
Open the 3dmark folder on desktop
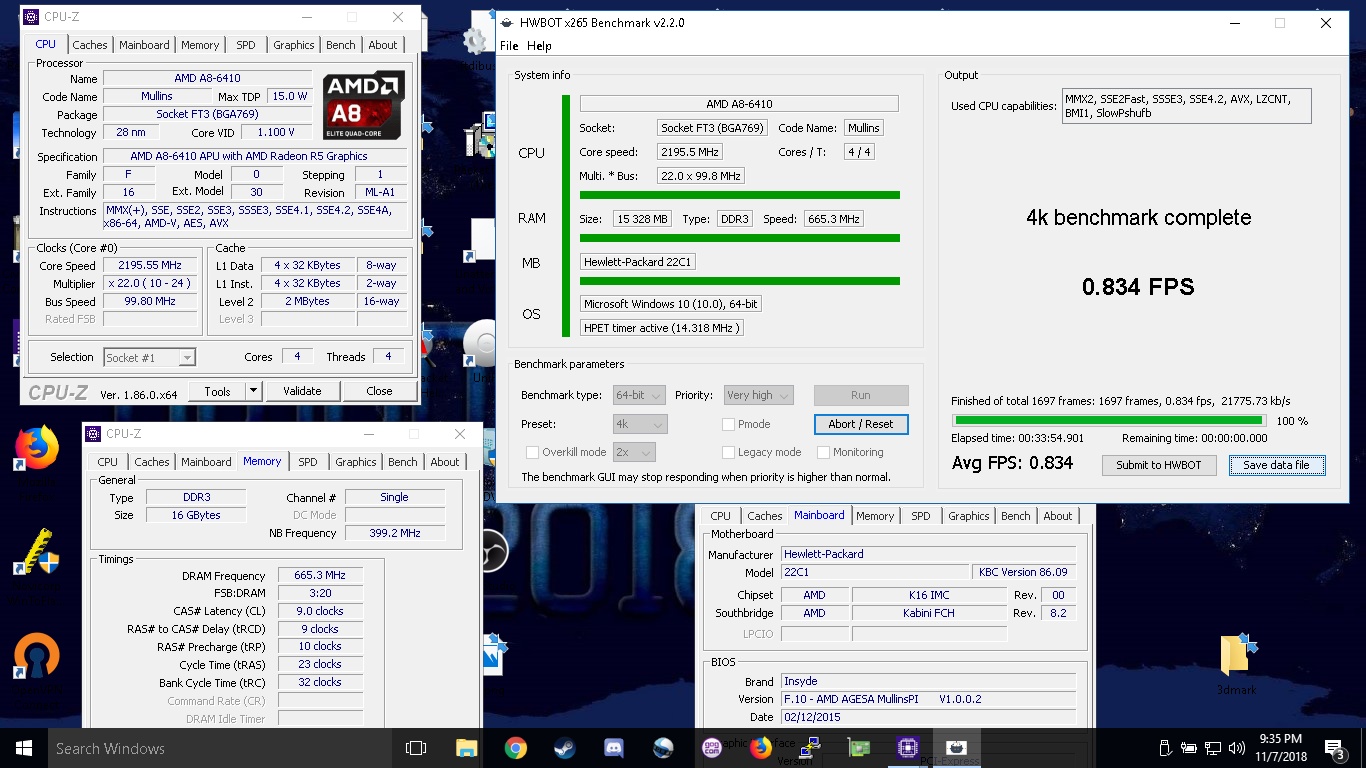coord(1237,663)
